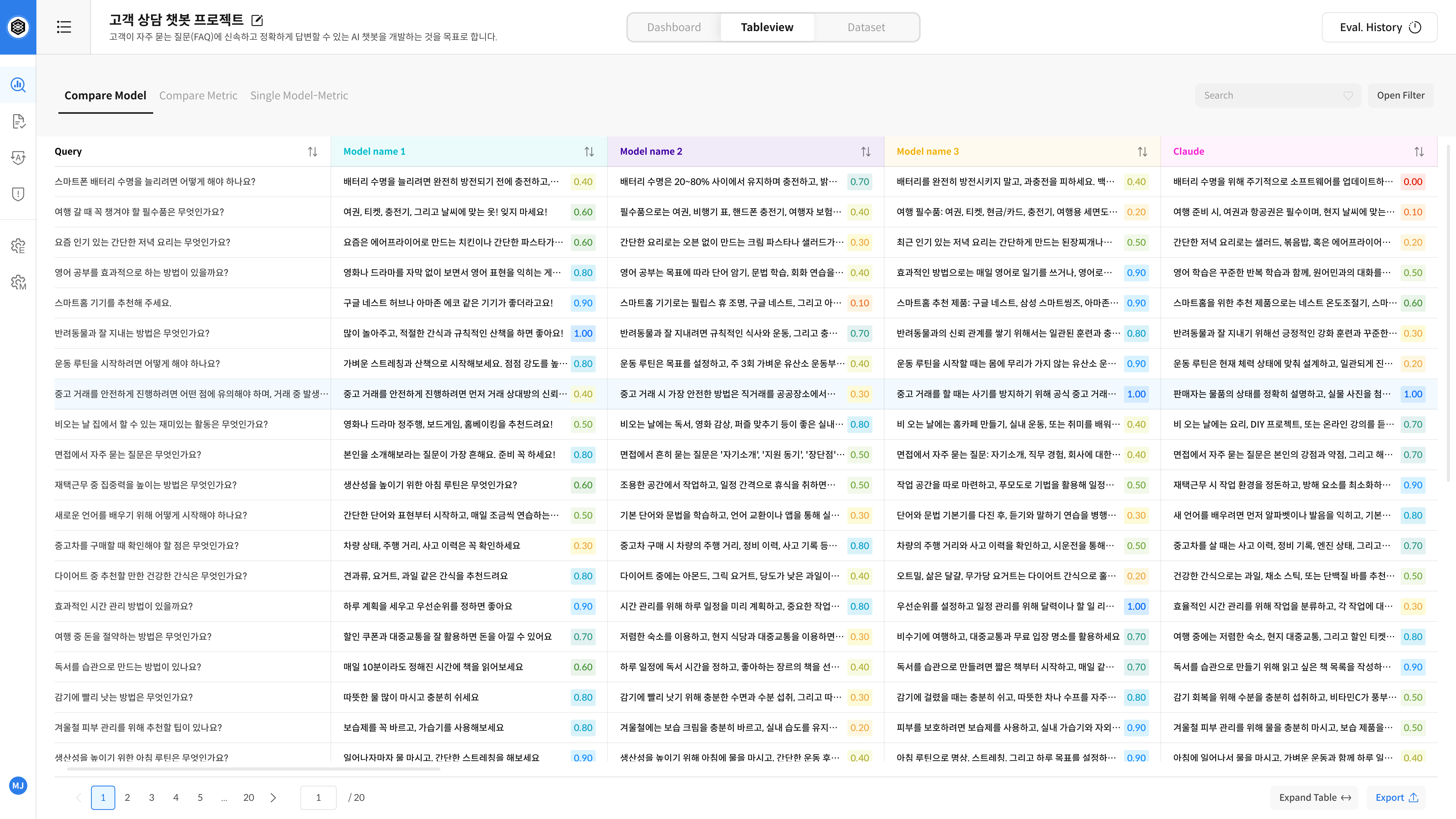Sort the Model name 3 column
This screenshot has width=1456, height=819.
point(1142,151)
